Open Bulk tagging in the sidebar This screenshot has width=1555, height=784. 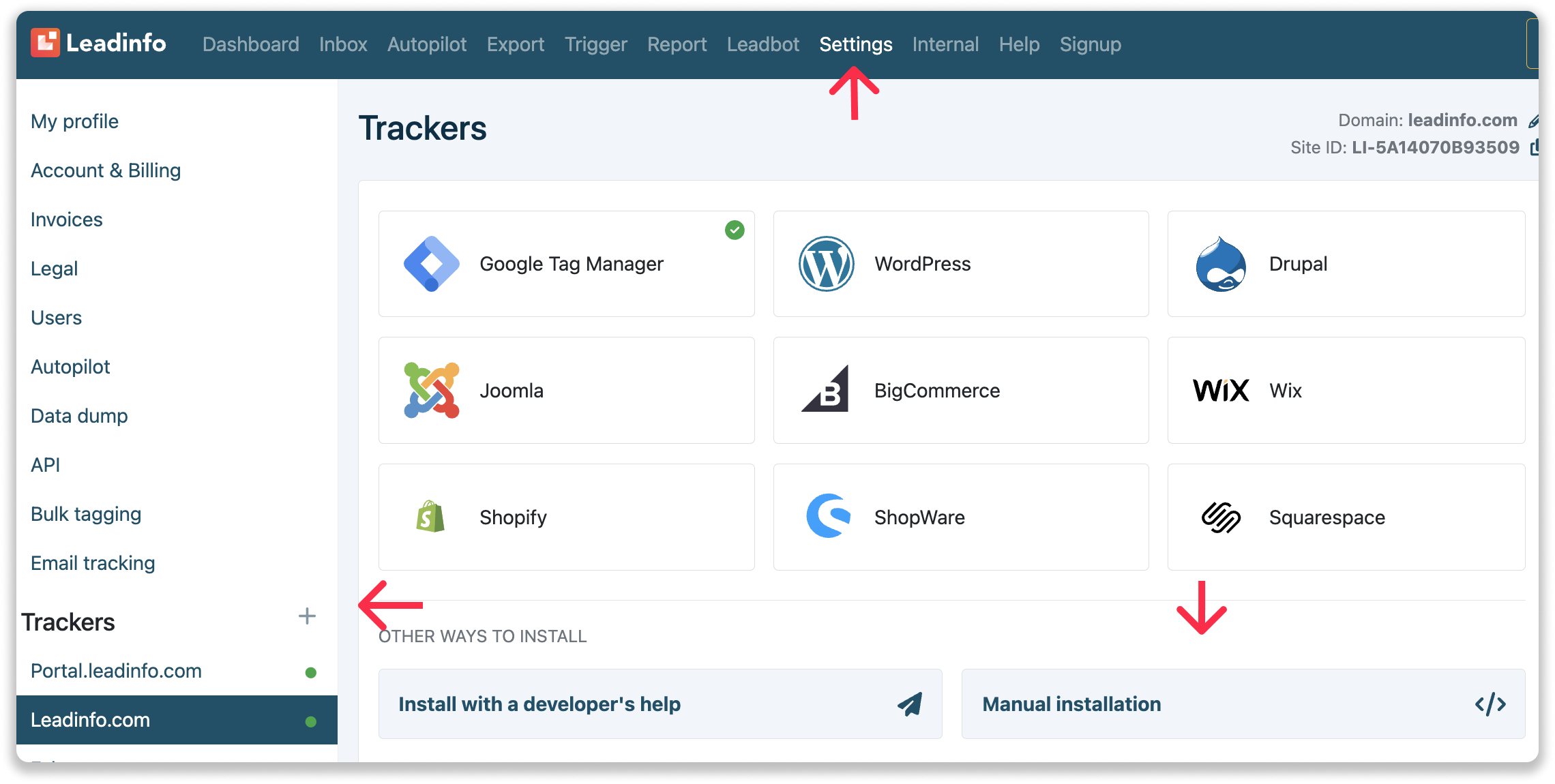pyautogui.click(x=86, y=514)
